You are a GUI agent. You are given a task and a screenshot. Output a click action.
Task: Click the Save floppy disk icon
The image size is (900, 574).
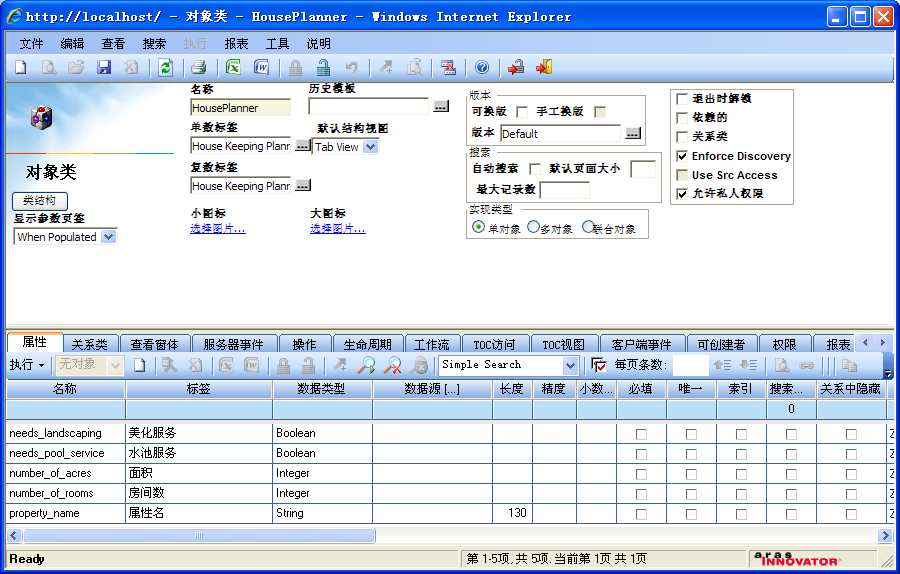pos(104,68)
